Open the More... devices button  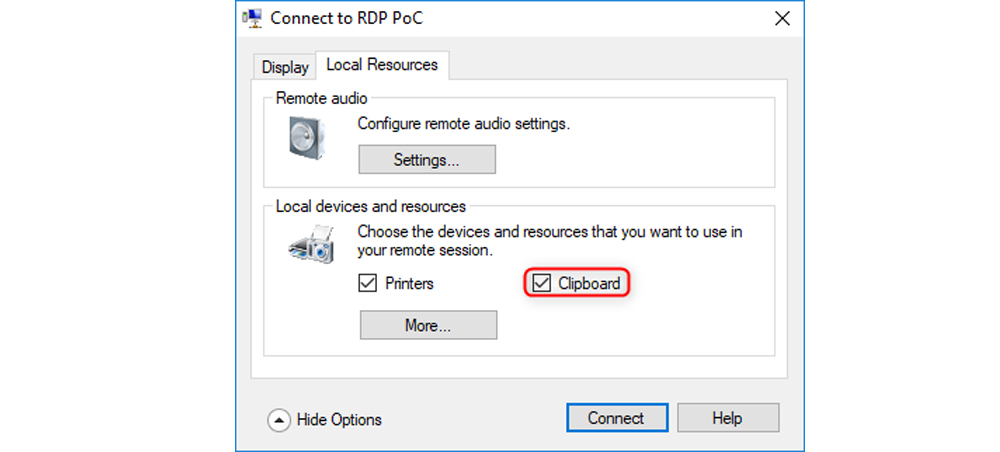pyautogui.click(x=428, y=325)
